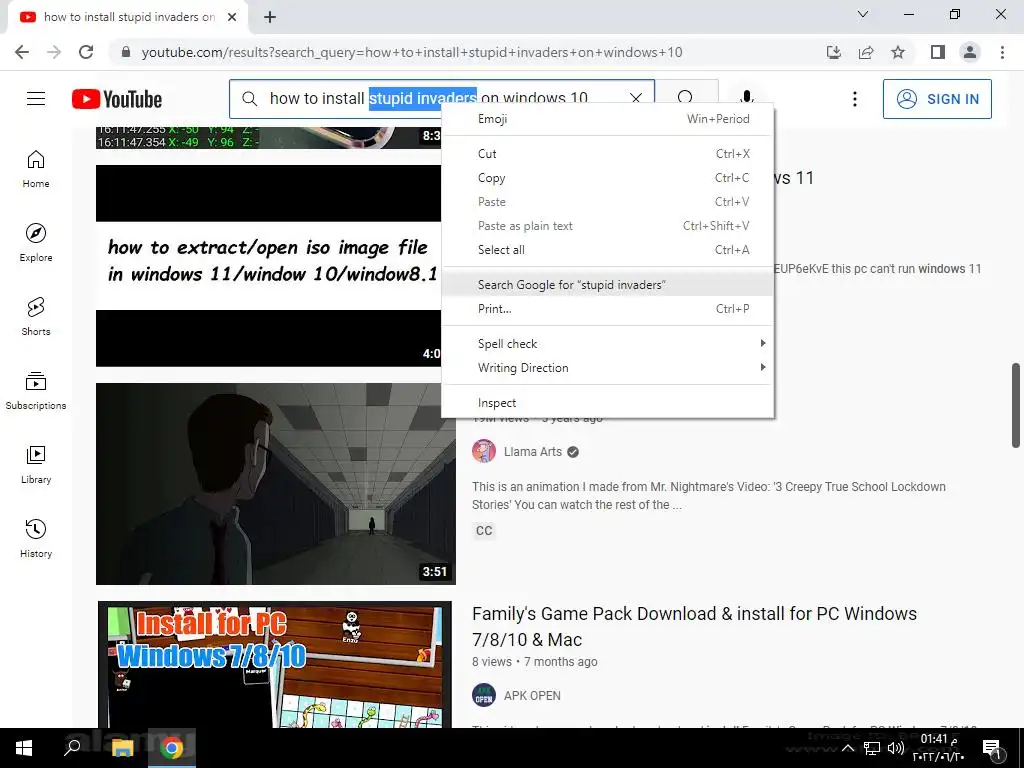Search Google for "stupid invaders"

click(x=608, y=285)
